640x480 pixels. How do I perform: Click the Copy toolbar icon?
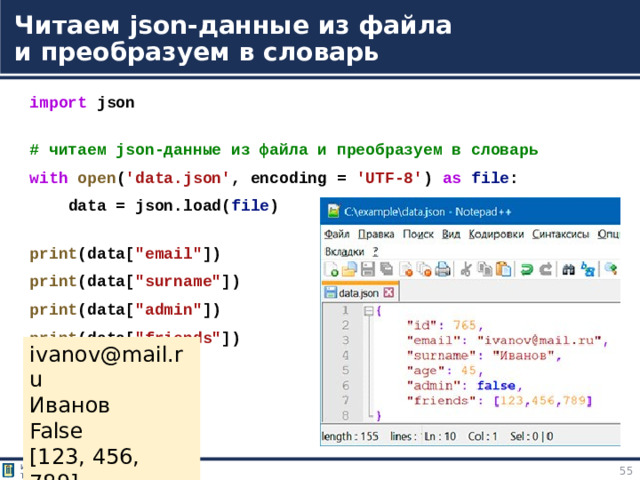click(x=485, y=269)
